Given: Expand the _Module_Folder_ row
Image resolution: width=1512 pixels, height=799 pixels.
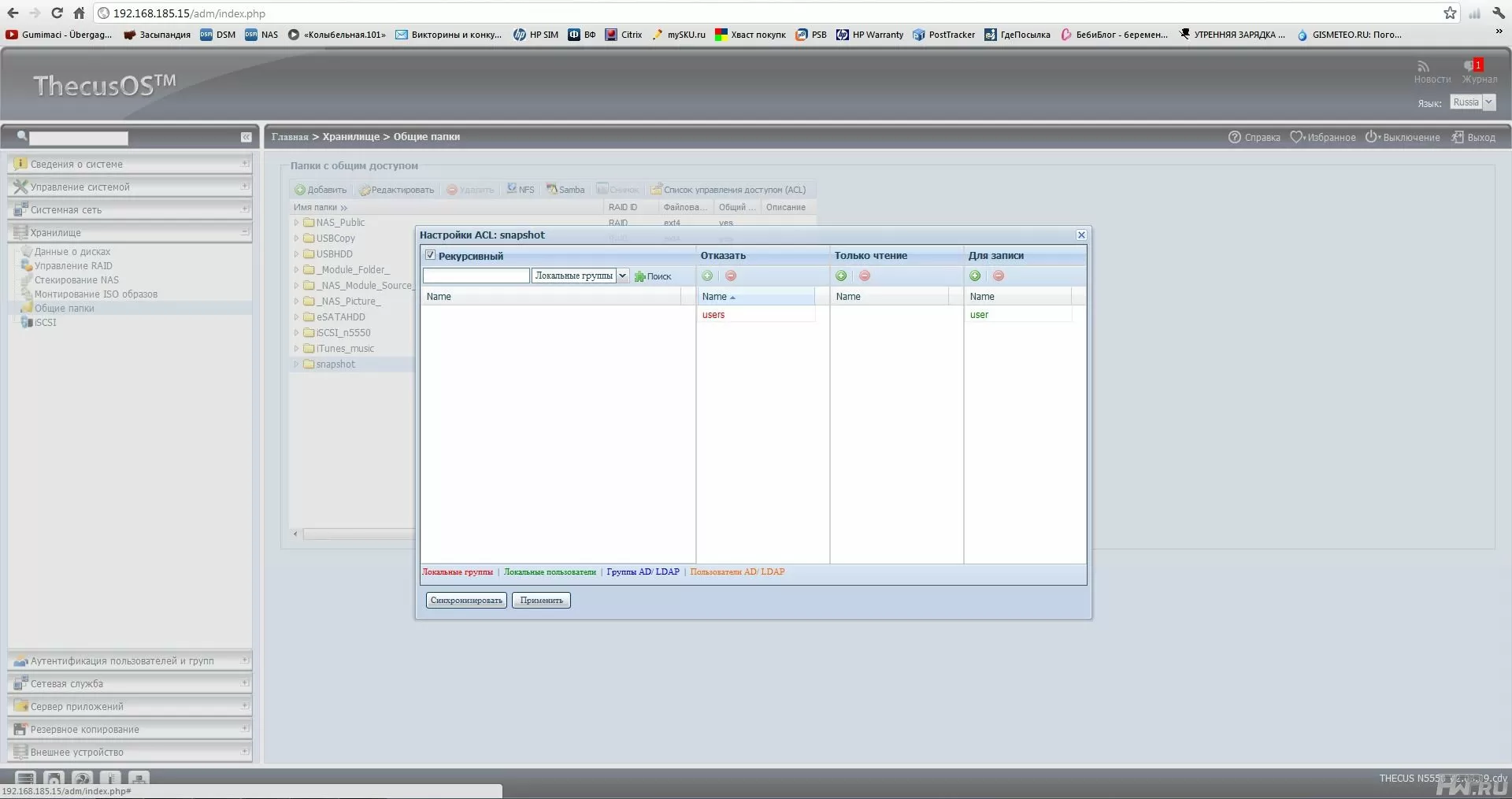Looking at the screenshot, I should [x=297, y=270].
